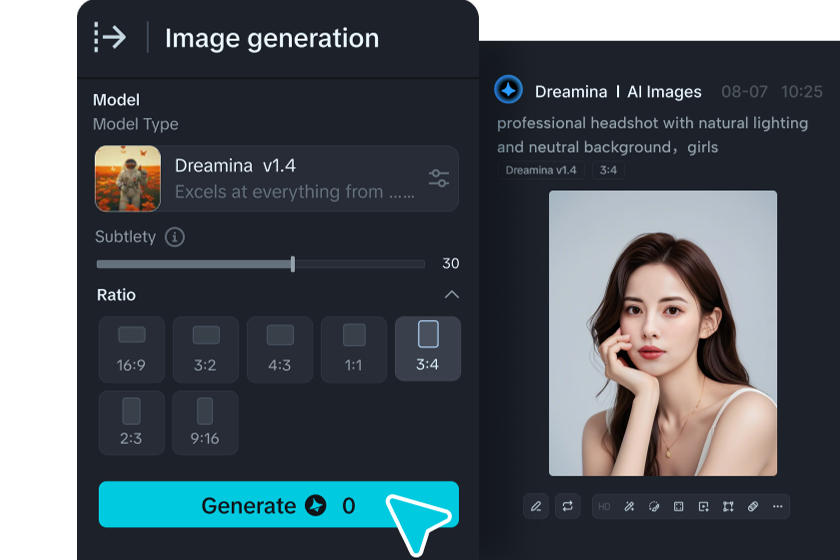Click the 3:4 tag under prompt

pyautogui.click(x=608, y=170)
